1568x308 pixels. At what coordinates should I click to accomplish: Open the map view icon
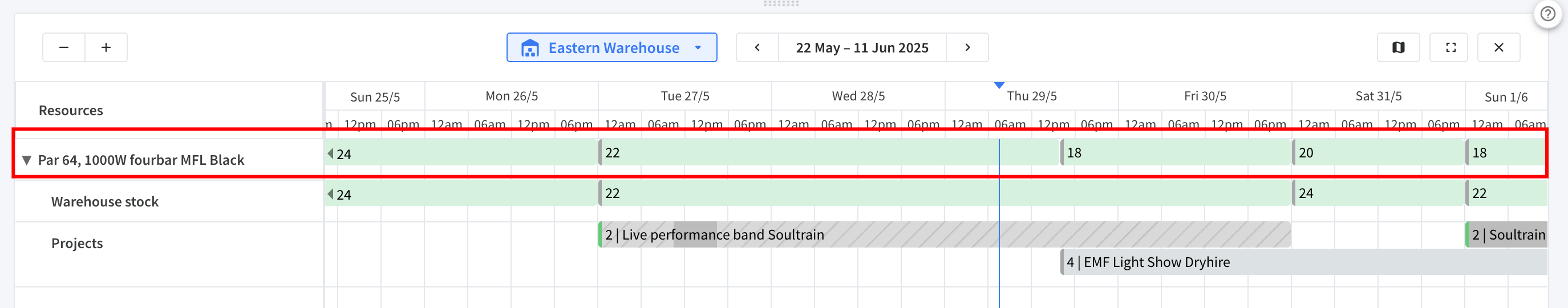coord(1398,47)
